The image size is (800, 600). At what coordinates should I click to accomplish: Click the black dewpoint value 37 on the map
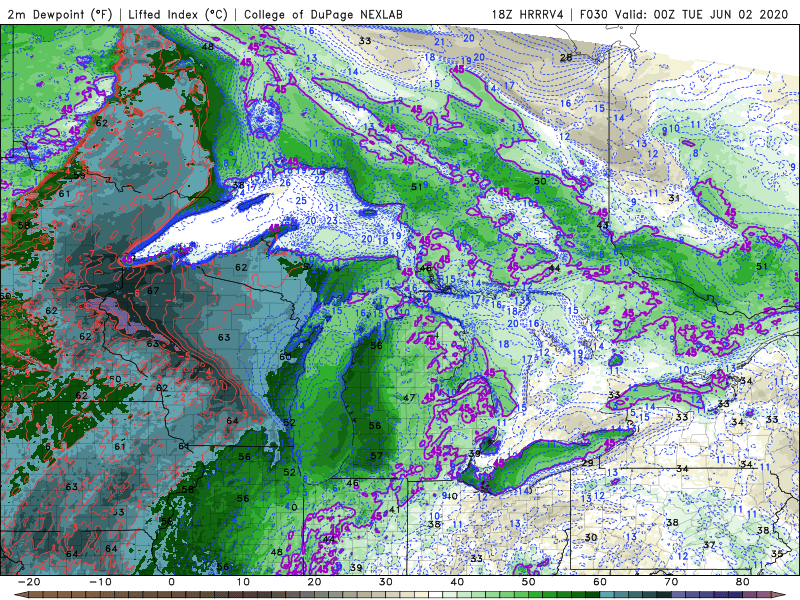[709, 545]
